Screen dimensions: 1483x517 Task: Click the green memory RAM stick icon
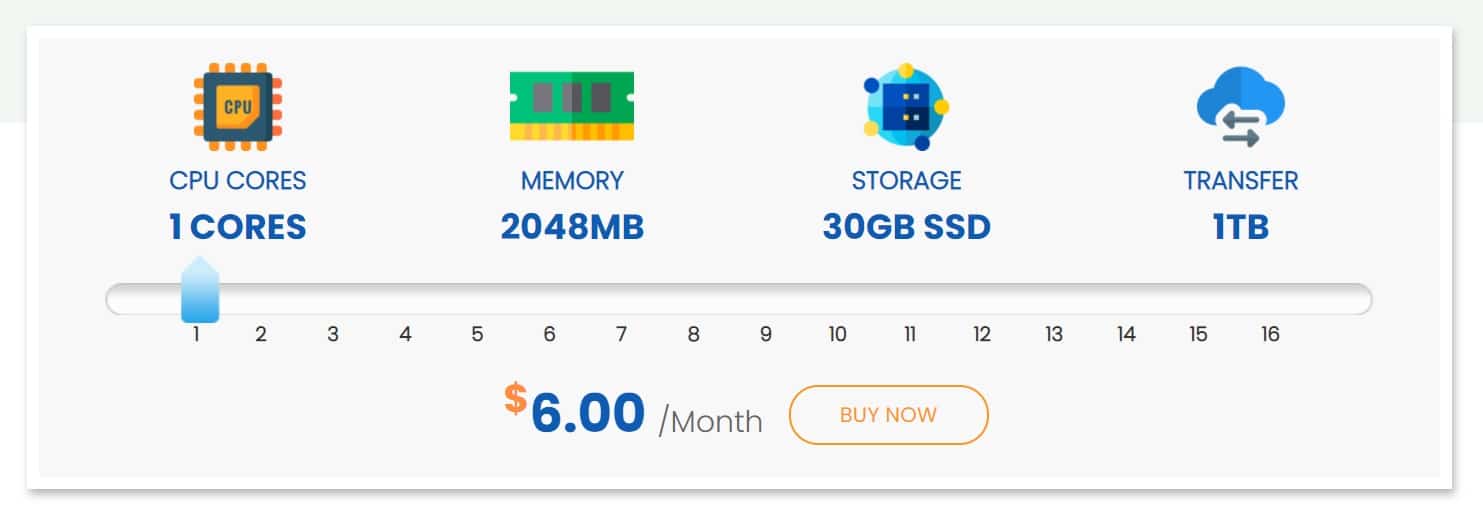(572, 106)
